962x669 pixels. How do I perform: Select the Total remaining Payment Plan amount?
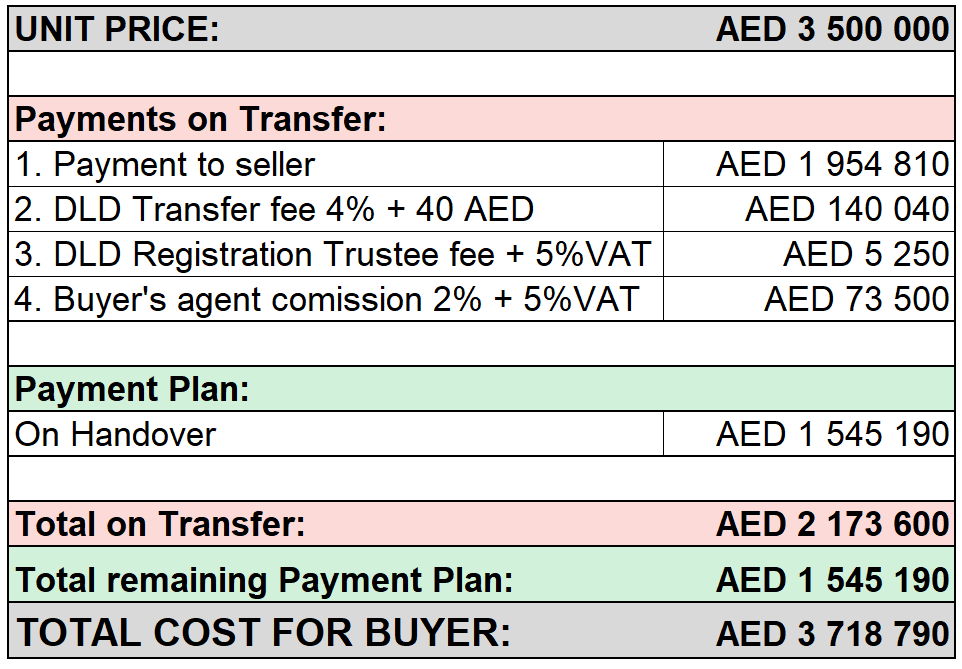point(833,580)
